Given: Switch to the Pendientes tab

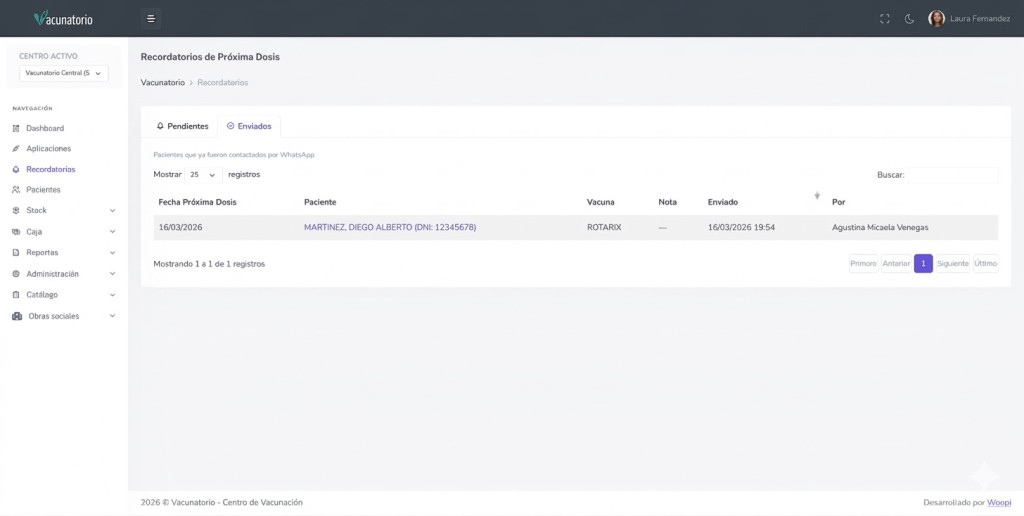Looking at the screenshot, I should click(x=182, y=126).
